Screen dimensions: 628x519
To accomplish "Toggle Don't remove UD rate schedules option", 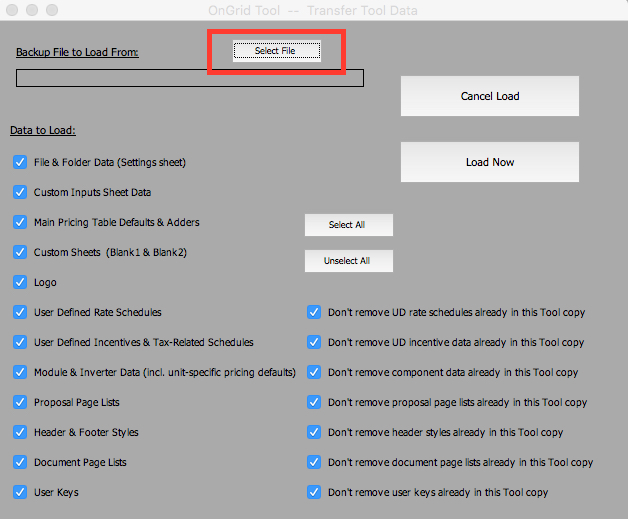I will pyautogui.click(x=314, y=312).
